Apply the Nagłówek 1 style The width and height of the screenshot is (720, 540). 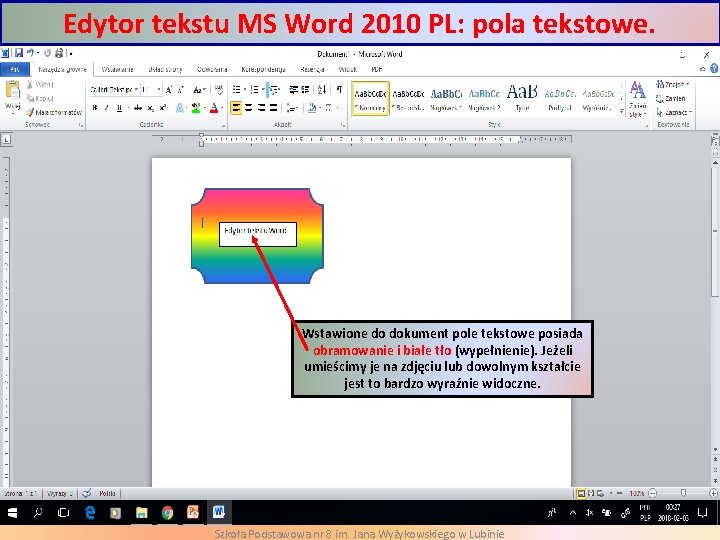[446, 98]
